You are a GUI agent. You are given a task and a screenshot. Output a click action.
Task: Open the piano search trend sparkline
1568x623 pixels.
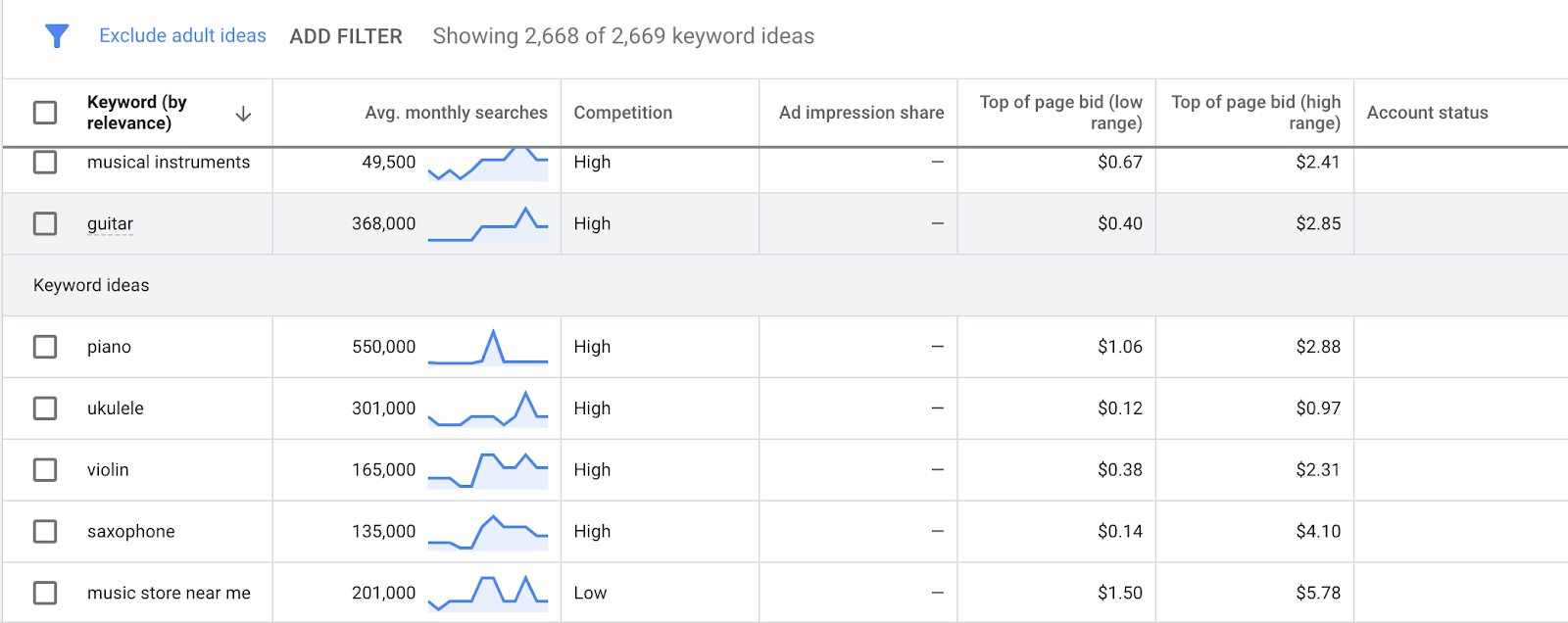488,347
